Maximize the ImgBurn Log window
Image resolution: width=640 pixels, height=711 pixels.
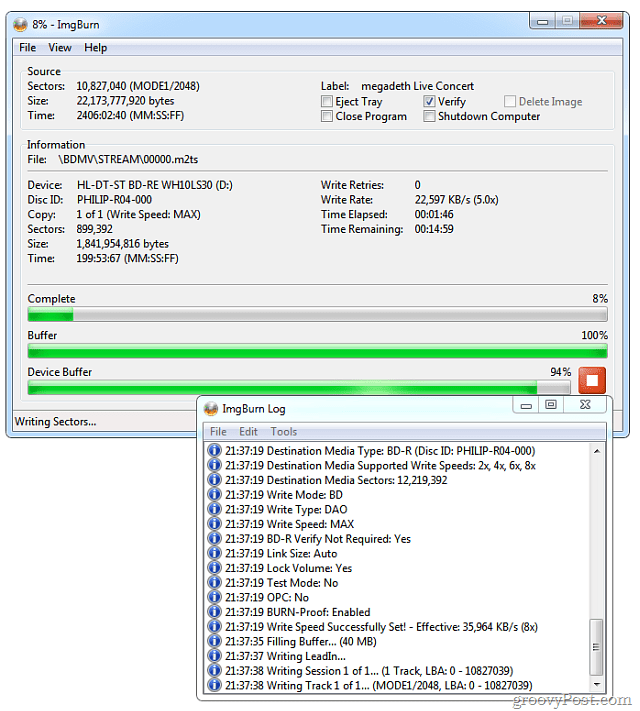[x=551, y=405]
